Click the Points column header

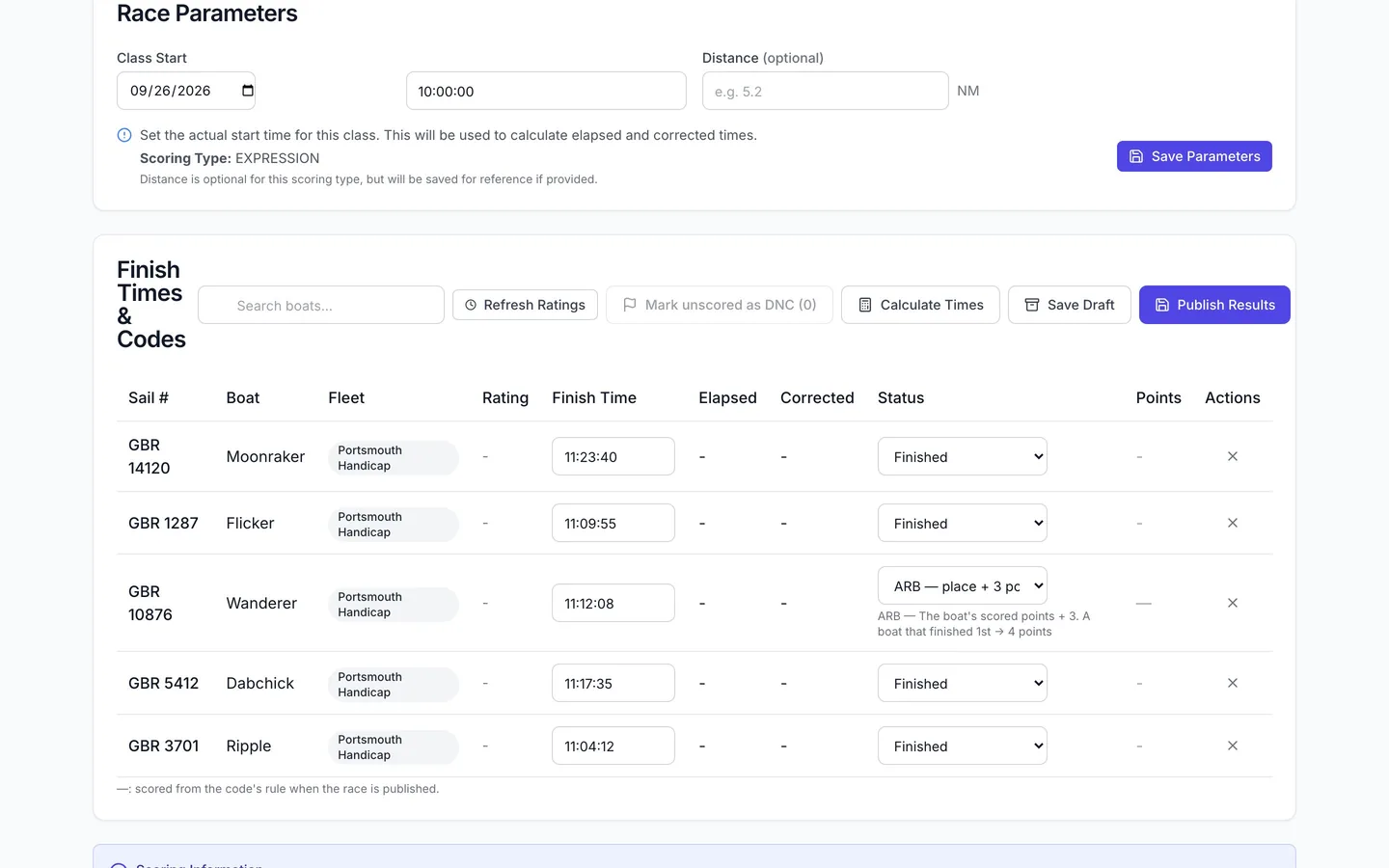tap(1158, 397)
